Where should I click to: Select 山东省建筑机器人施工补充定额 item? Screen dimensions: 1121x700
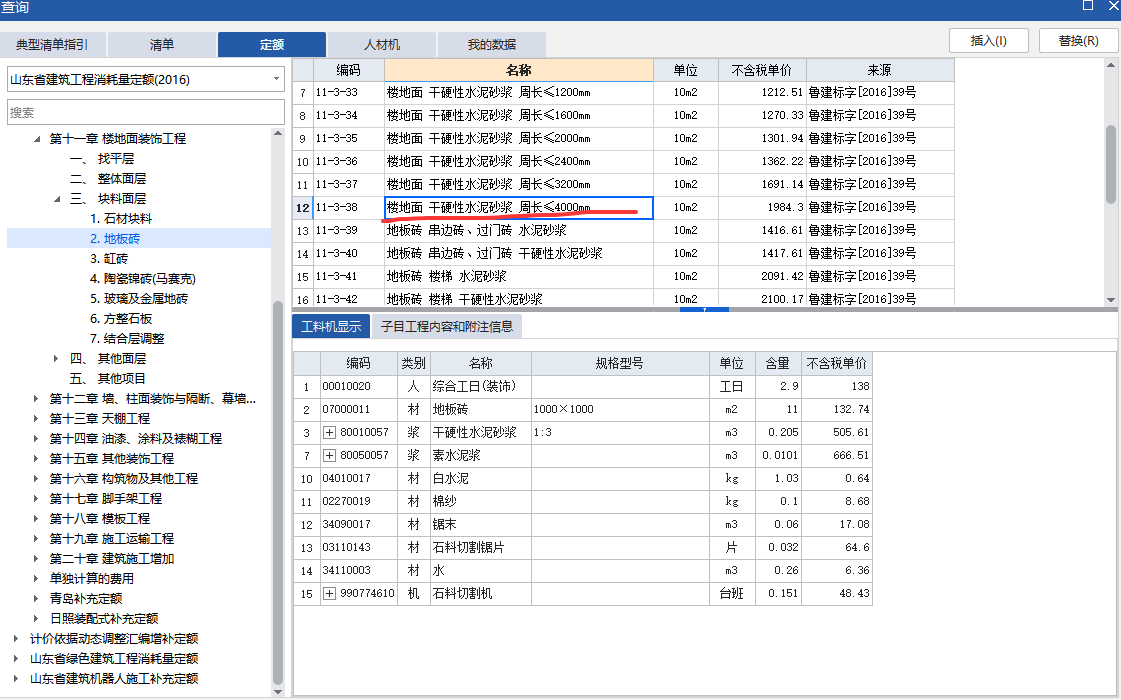114,679
